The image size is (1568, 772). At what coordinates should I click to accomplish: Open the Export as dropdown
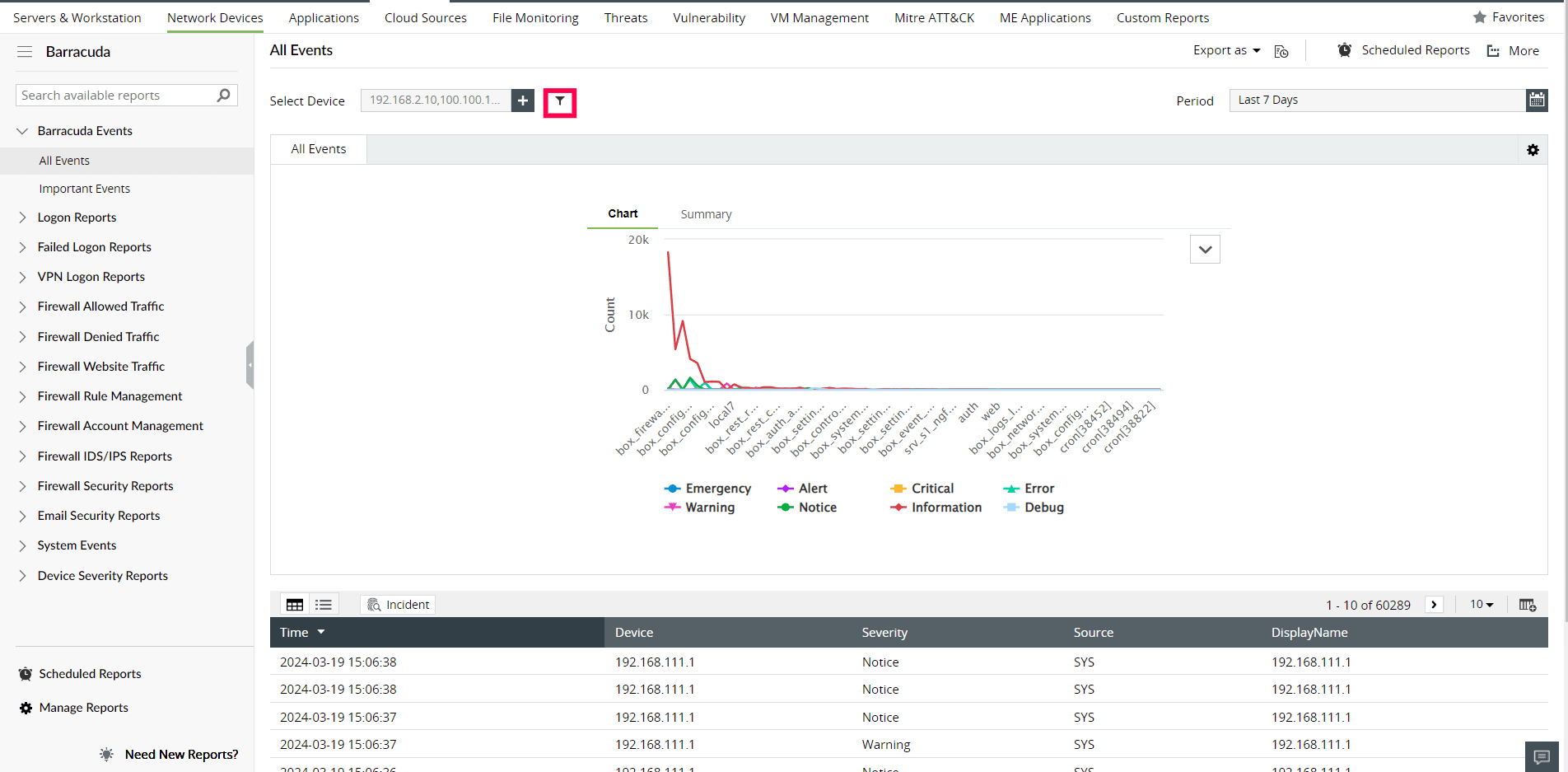tap(1225, 50)
